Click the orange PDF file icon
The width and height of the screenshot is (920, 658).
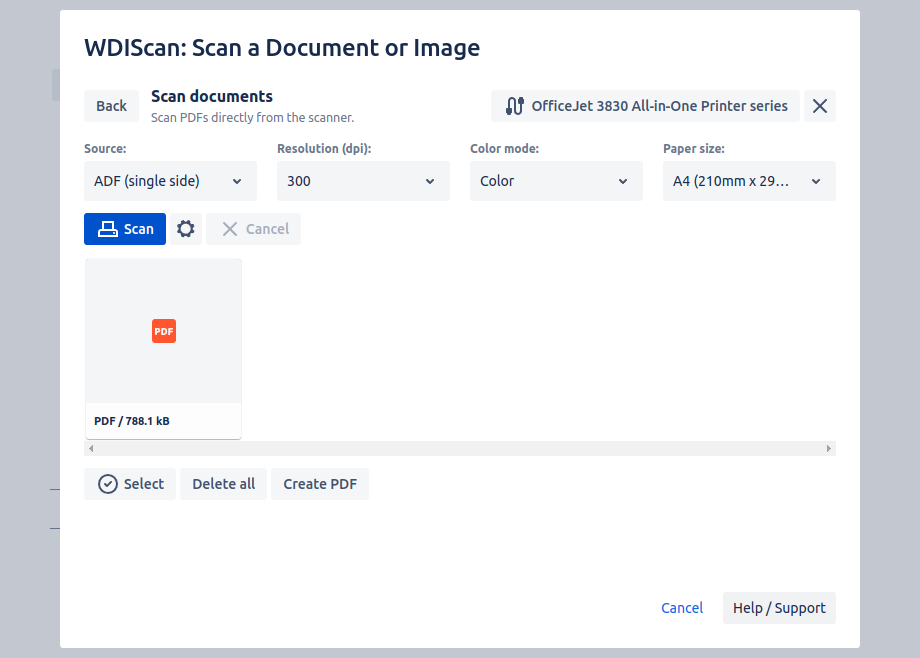(164, 331)
